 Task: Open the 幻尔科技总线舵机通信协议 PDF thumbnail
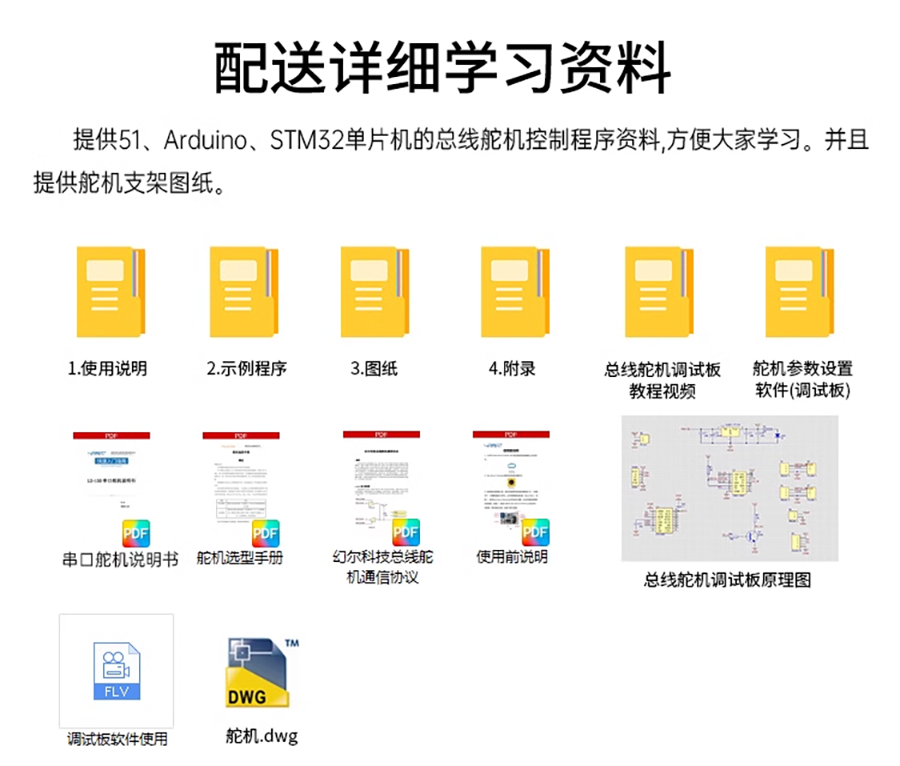pos(382,488)
